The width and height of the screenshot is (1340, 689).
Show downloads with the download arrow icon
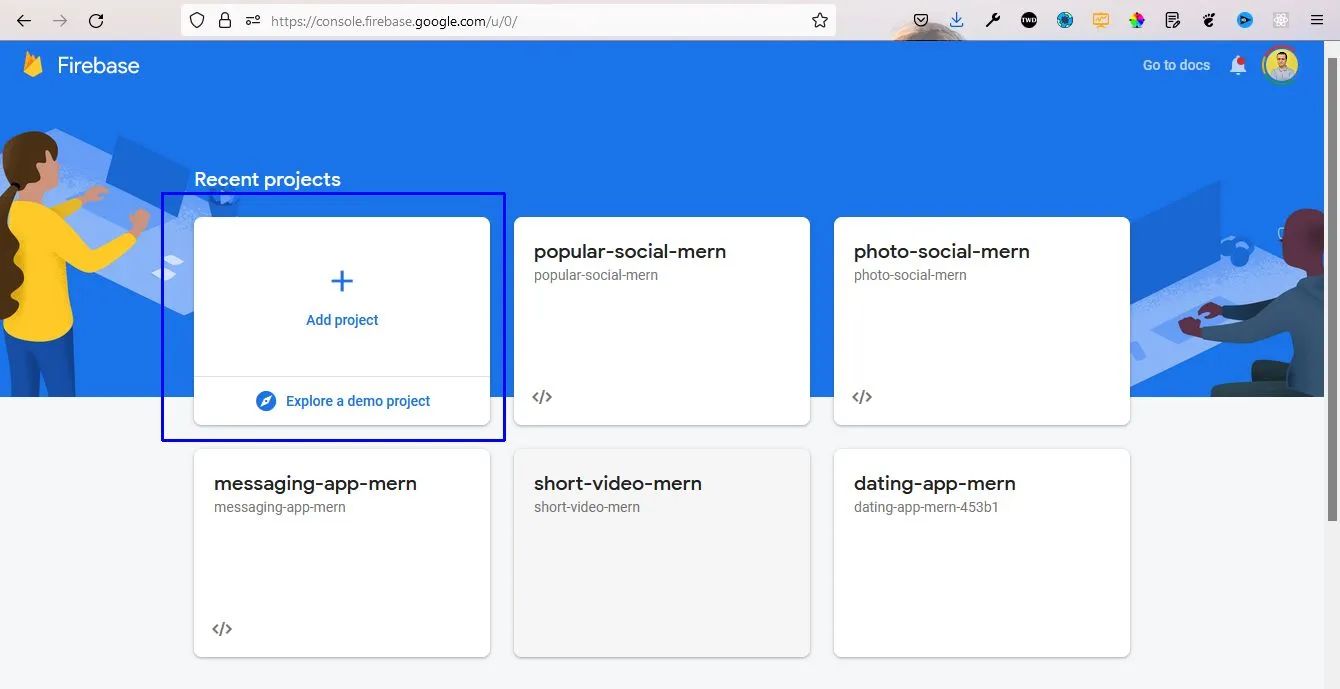pos(957,20)
